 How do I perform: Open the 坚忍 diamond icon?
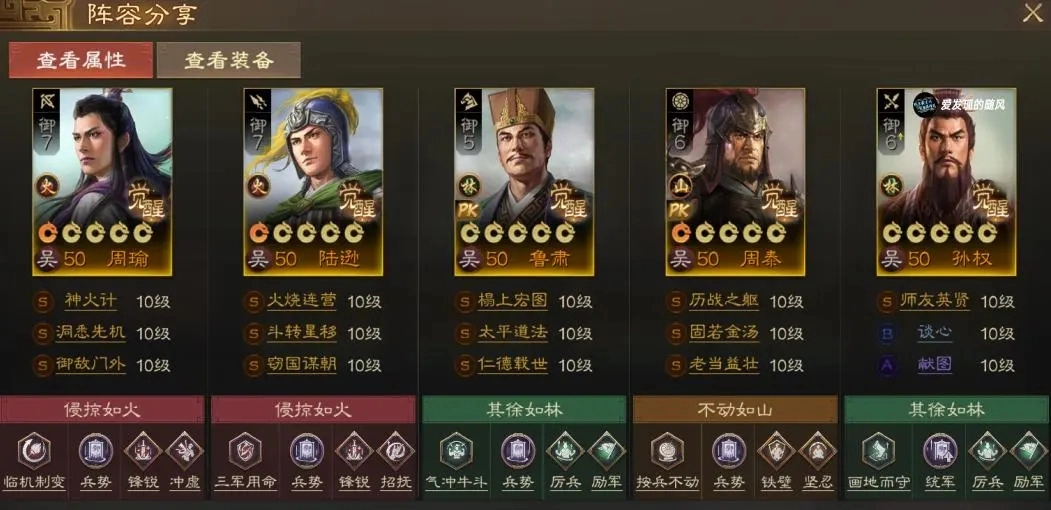(817, 451)
